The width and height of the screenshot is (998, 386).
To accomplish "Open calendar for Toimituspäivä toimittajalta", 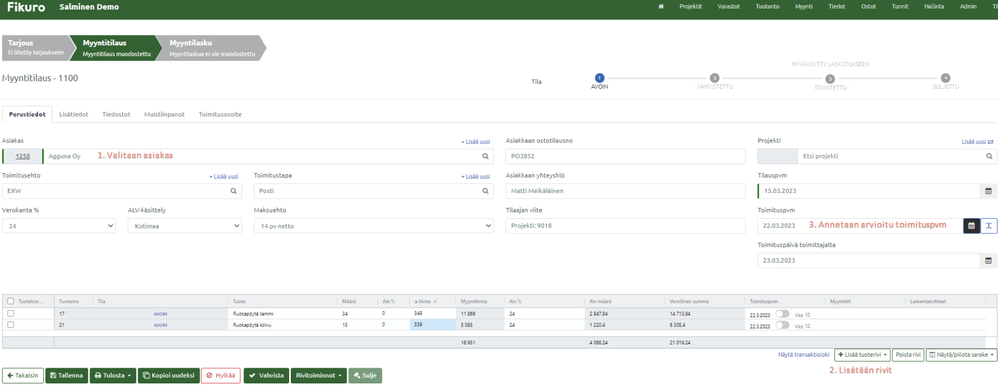I will (x=988, y=261).
